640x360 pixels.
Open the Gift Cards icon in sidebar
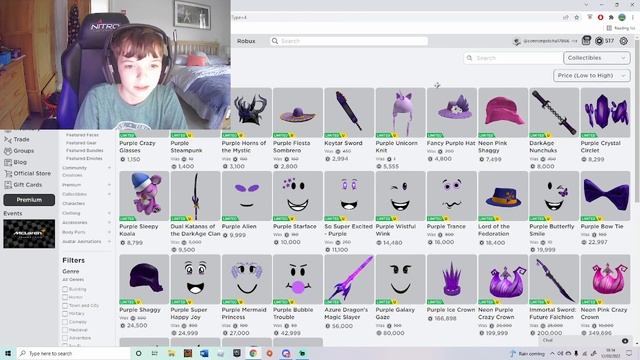pyautogui.click(x=8, y=185)
